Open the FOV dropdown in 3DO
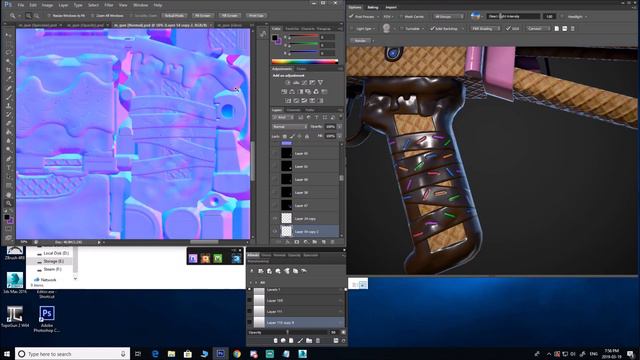 pos(388,16)
